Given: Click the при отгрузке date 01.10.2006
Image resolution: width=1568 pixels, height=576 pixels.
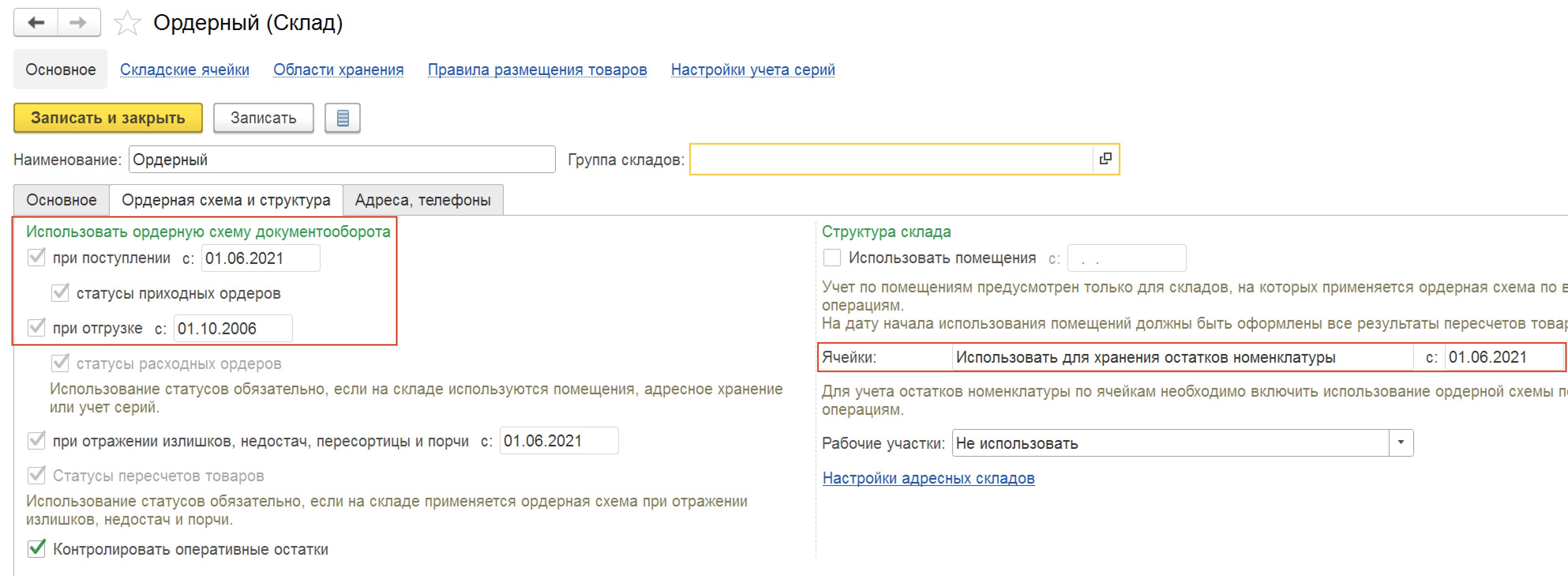Looking at the screenshot, I should click(233, 328).
